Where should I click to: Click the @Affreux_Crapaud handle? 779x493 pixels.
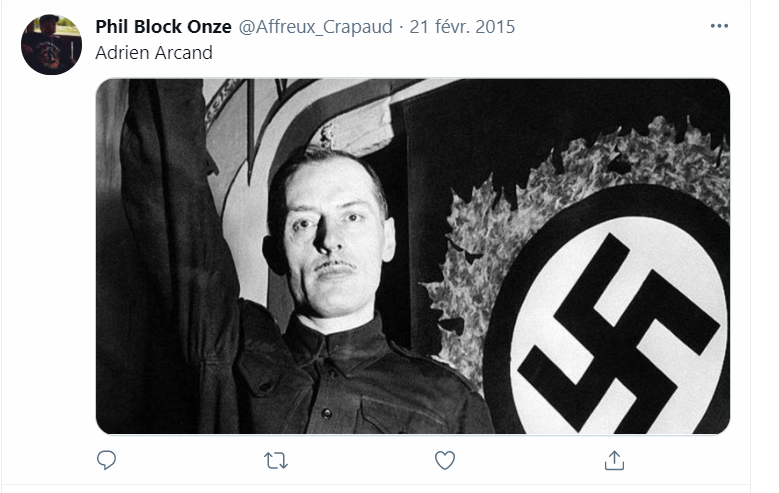pos(315,27)
